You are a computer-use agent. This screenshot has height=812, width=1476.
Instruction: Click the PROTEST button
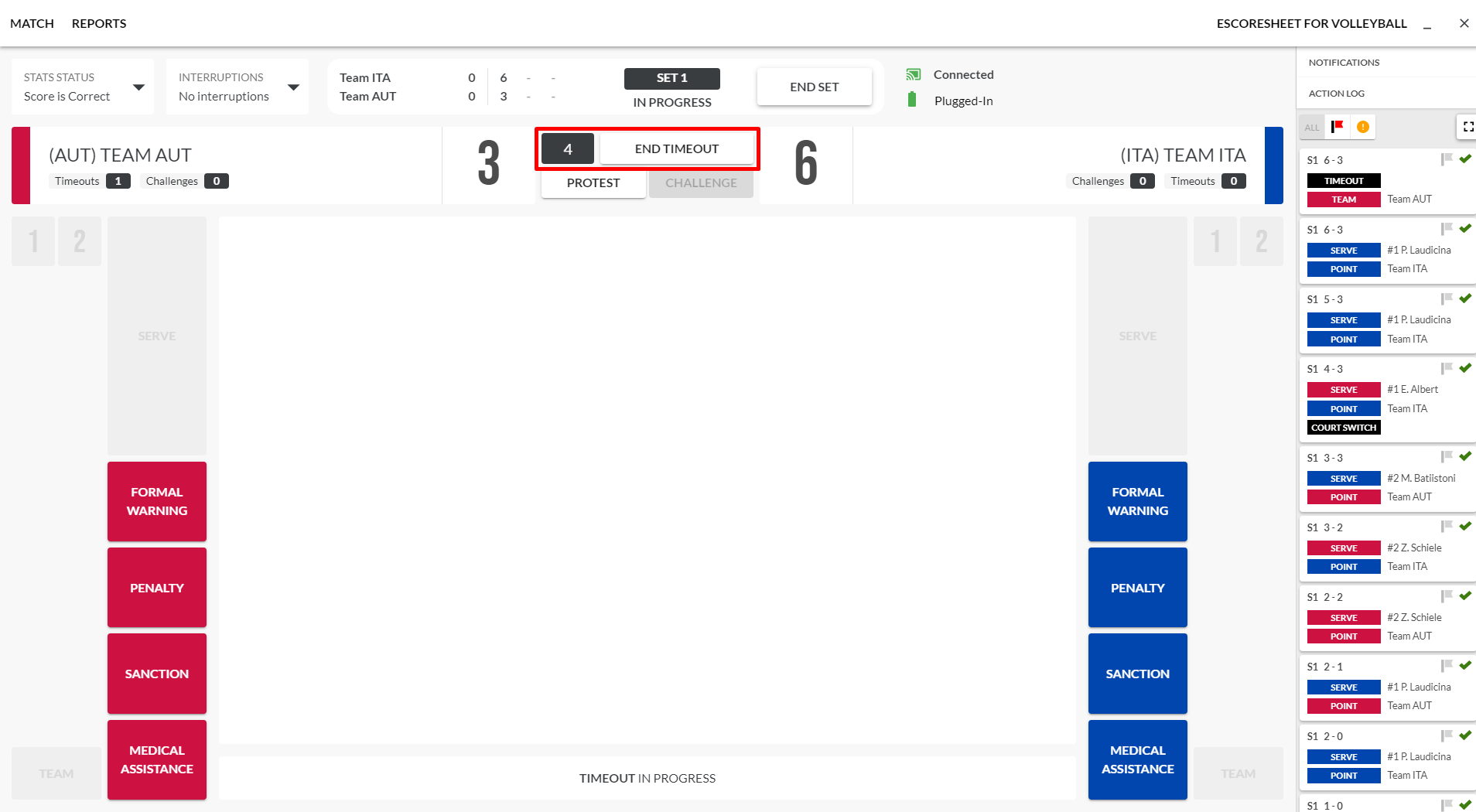(593, 183)
